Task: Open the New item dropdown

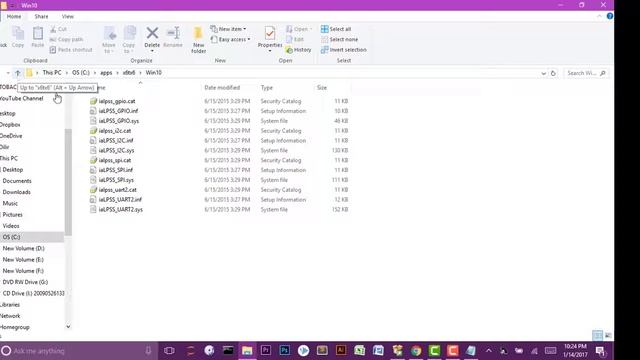Action: click(228, 29)
